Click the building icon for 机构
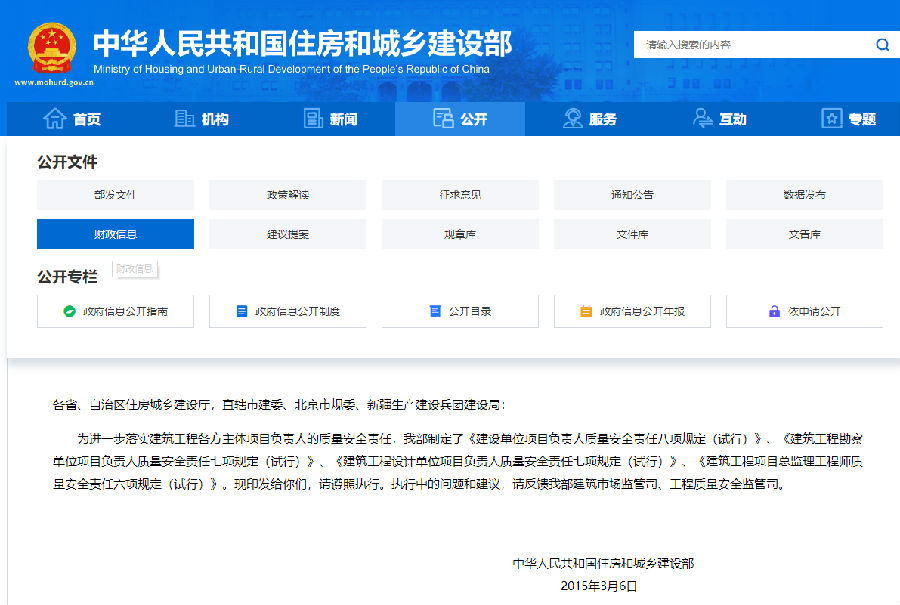This screenshot has width=900, height=605. click(185, 119)
